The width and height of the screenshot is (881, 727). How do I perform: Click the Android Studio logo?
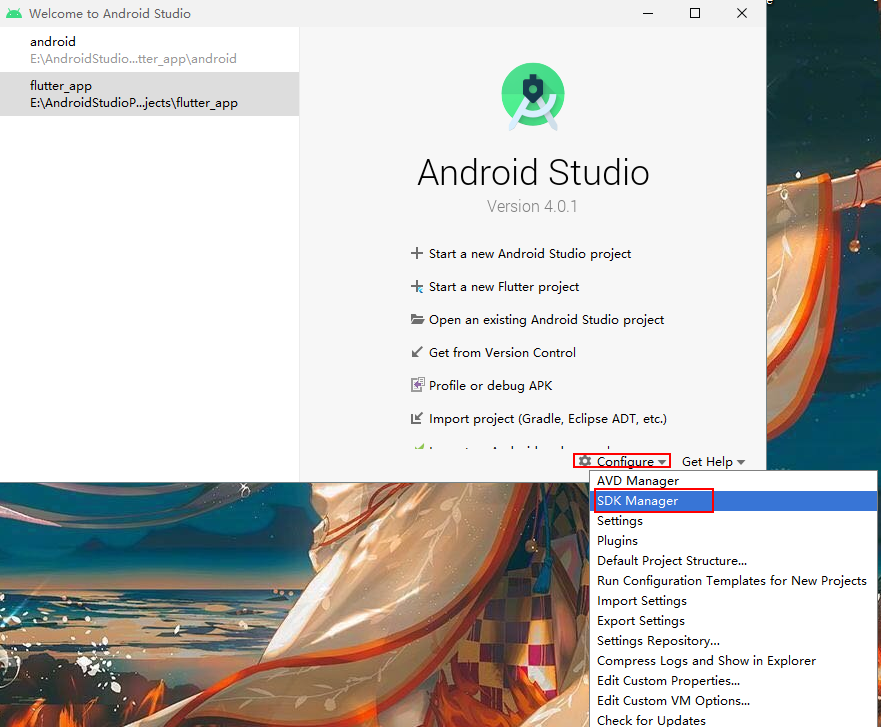point(533,96)
